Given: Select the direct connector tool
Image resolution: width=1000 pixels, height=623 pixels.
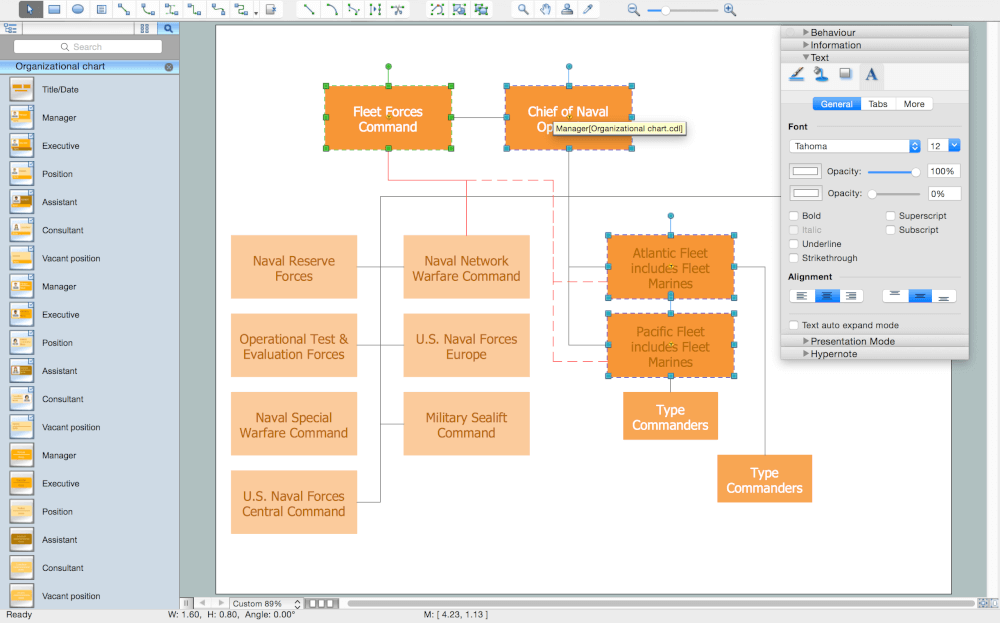Looking at the screenshot, I should tap(124, 9).
